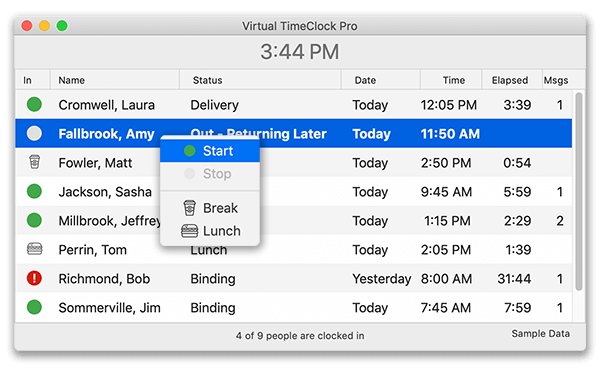The height and width of the screenshot is (369, 602).
Task: Click the clocked-in summary in status bar
Action: click(x=300, y=336)
